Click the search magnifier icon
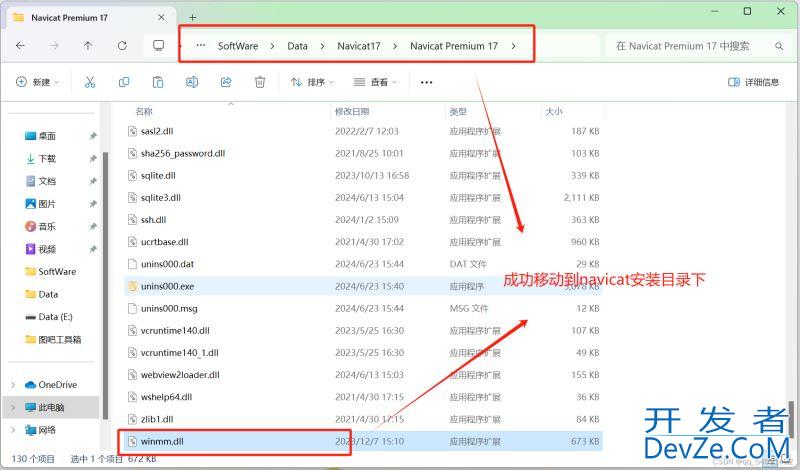800x470 pixels. point(779,46)
